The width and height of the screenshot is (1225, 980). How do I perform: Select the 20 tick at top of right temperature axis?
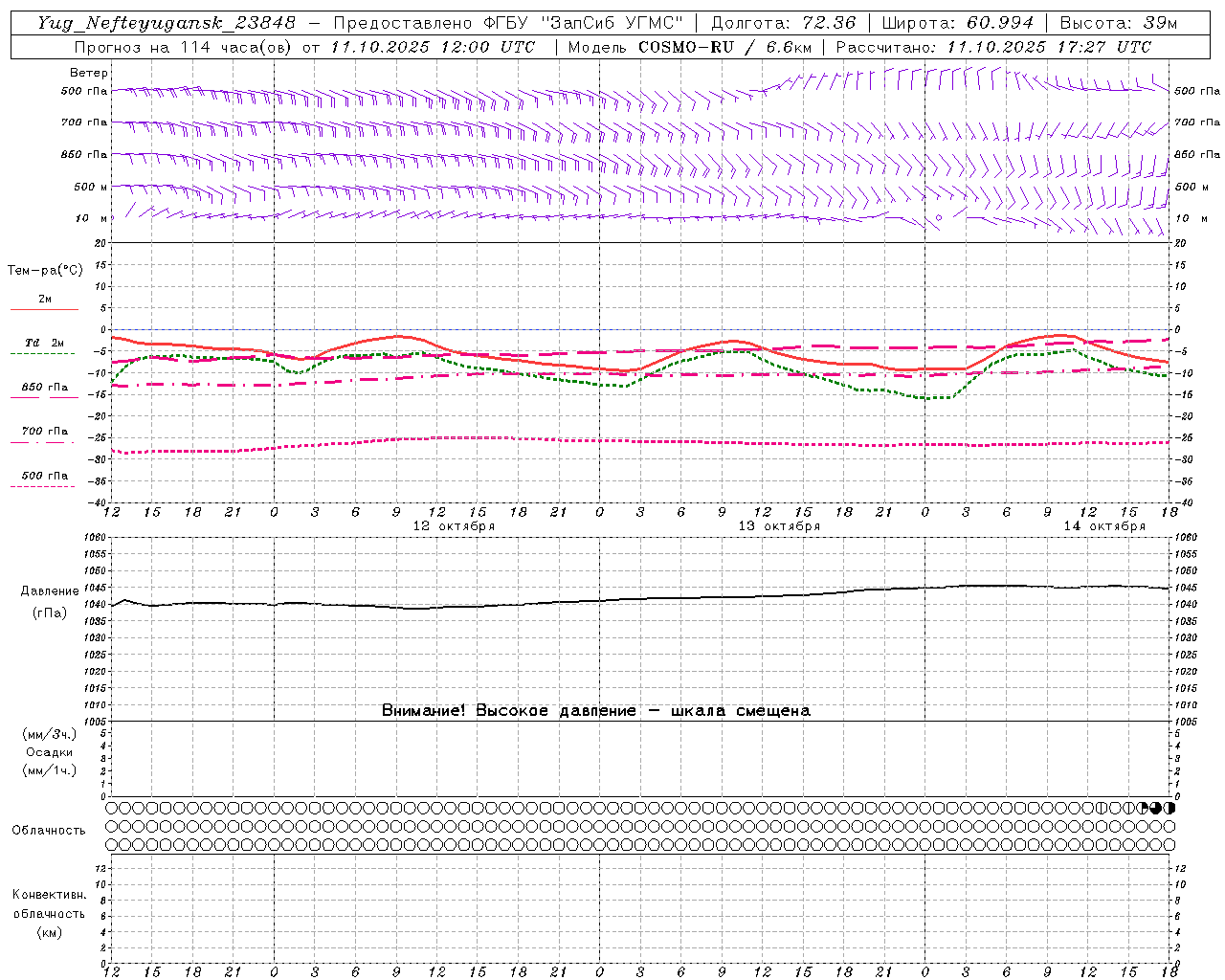[x=1181, y=244]
